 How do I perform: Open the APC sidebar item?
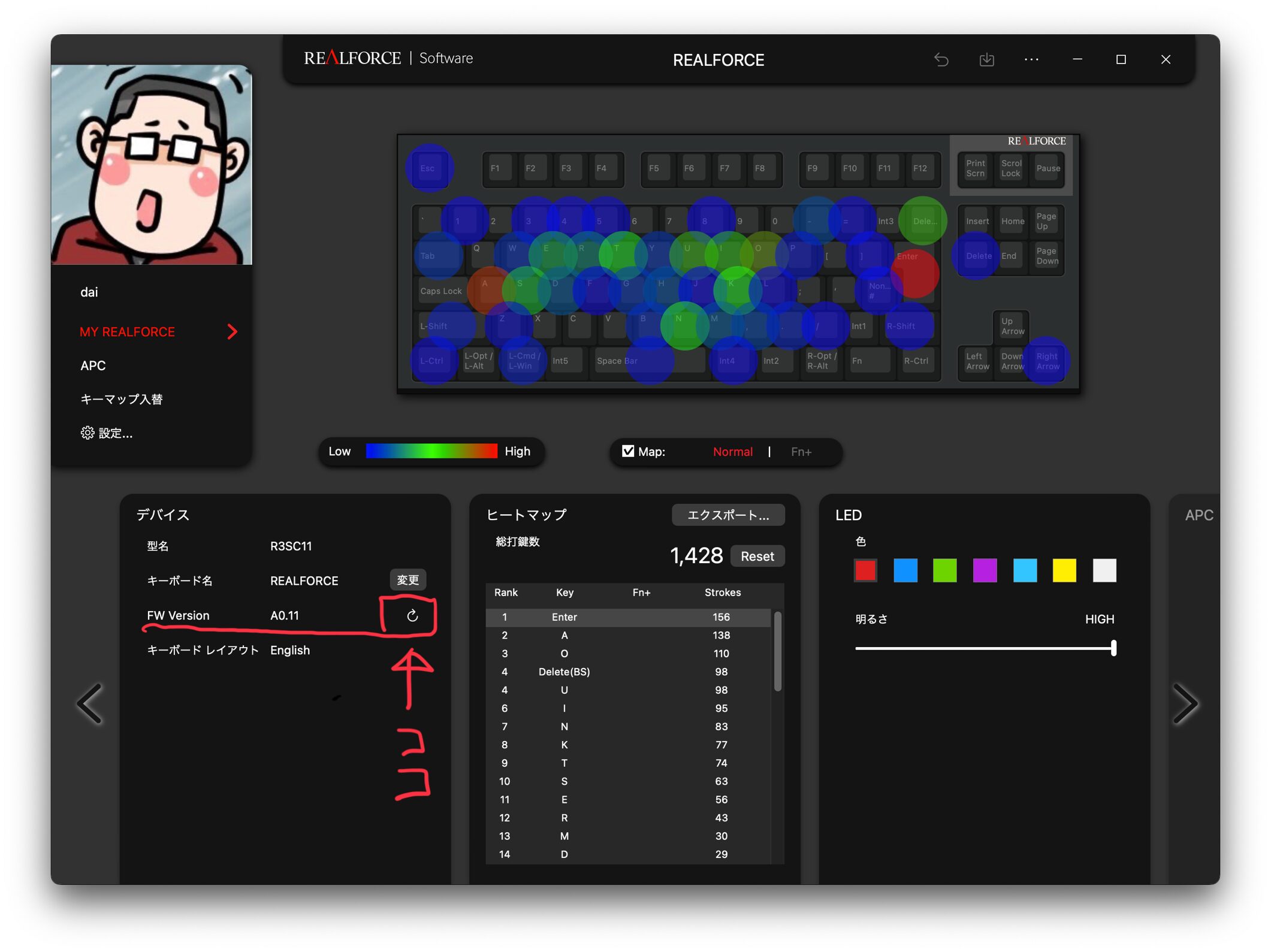(x=93, y=365)
